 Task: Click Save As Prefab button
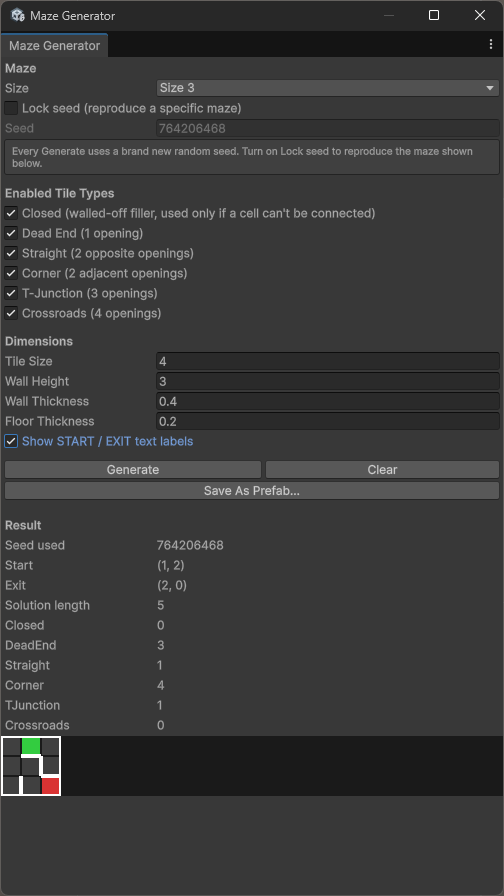(x=252, y=491)
